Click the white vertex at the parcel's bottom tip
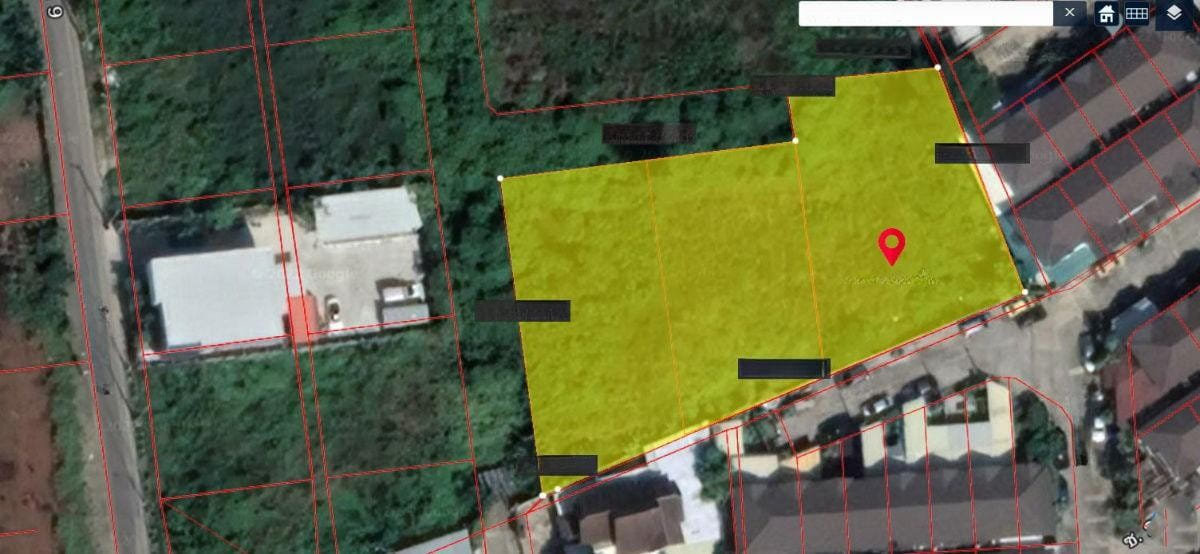 pos(543,494)
